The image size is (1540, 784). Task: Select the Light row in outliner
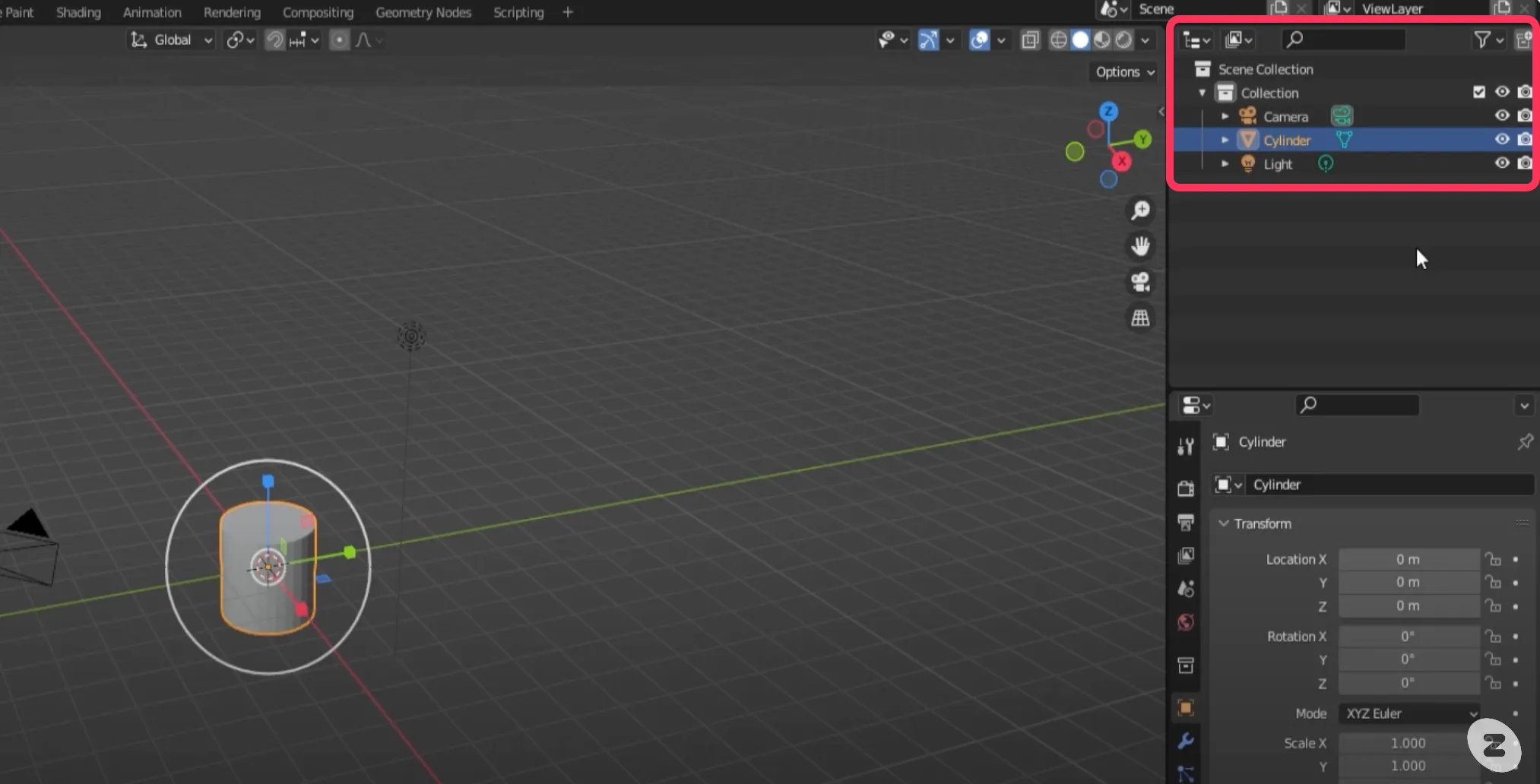point(1353,163)
